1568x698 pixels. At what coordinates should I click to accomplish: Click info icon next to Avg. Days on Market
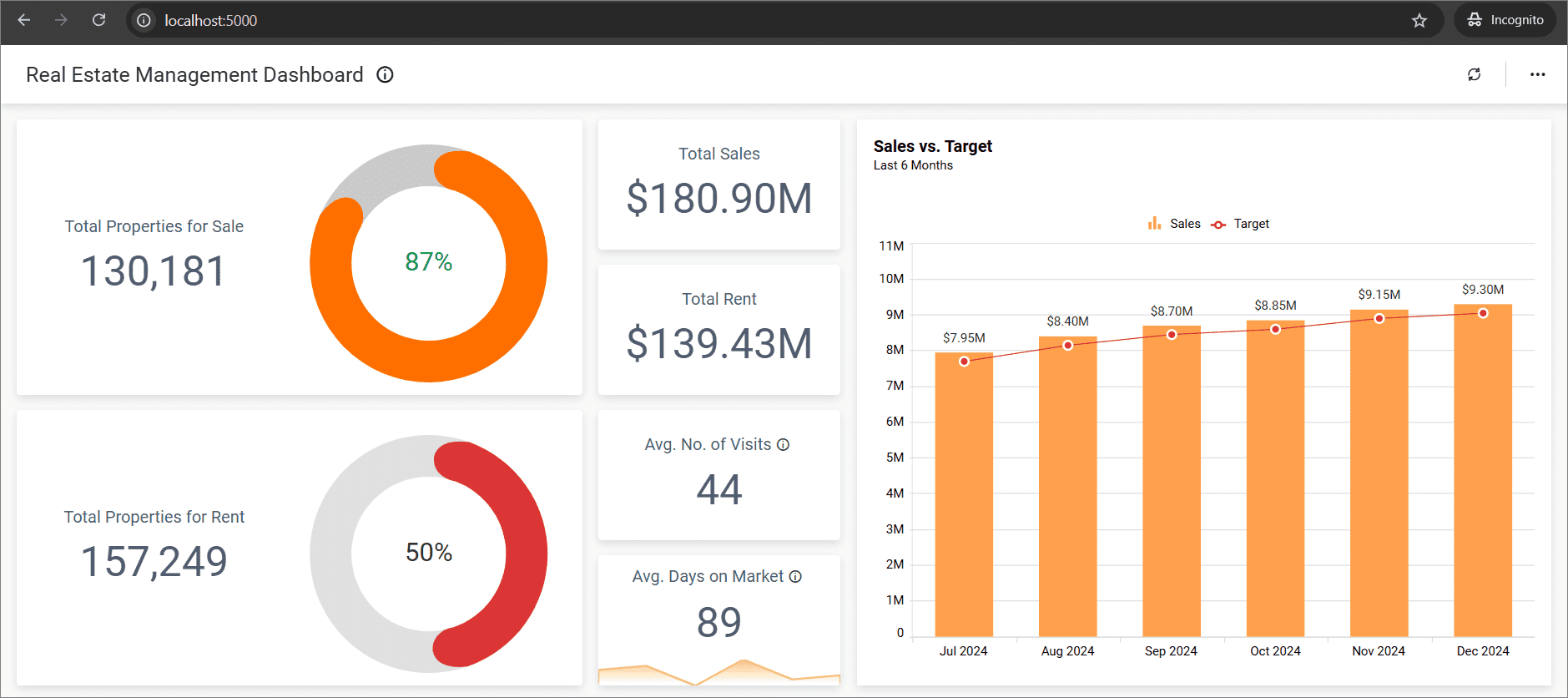[795, 577]
